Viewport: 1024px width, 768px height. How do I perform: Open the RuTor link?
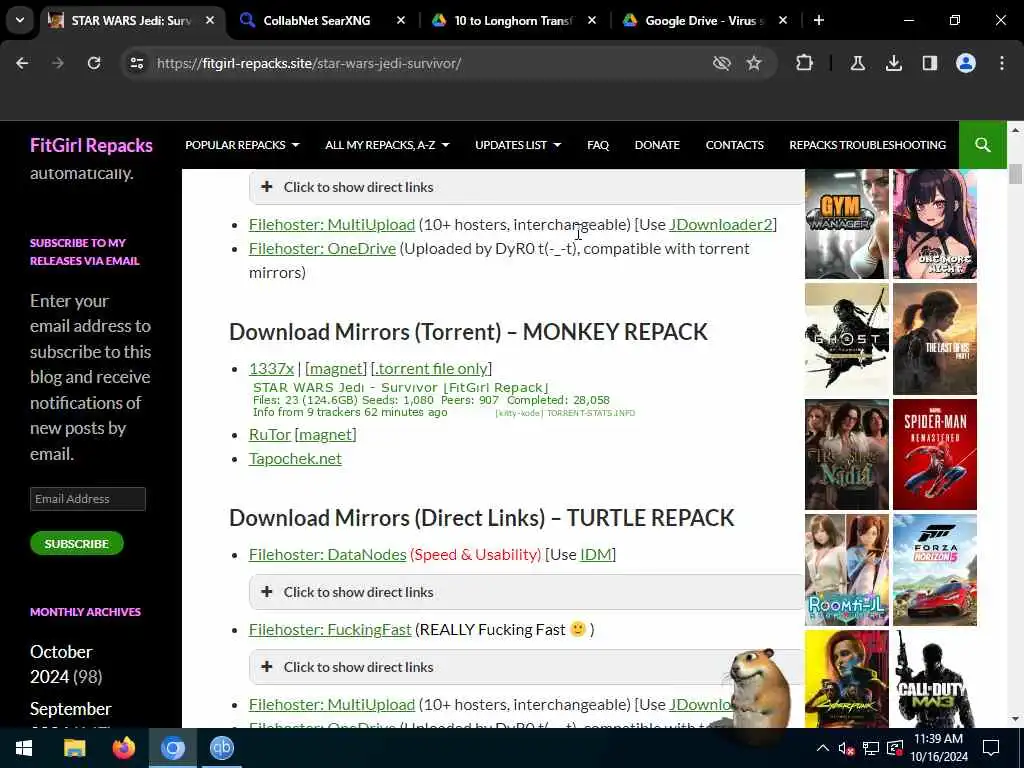coord(270,434)
